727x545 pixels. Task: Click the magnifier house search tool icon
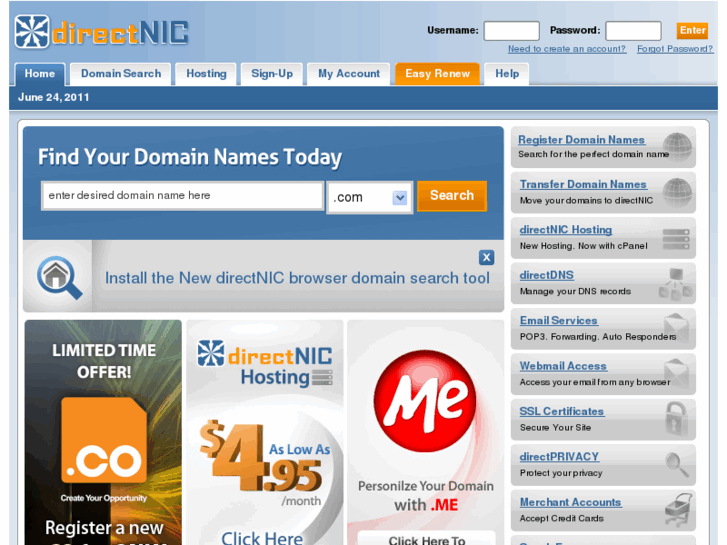[59, 277]
